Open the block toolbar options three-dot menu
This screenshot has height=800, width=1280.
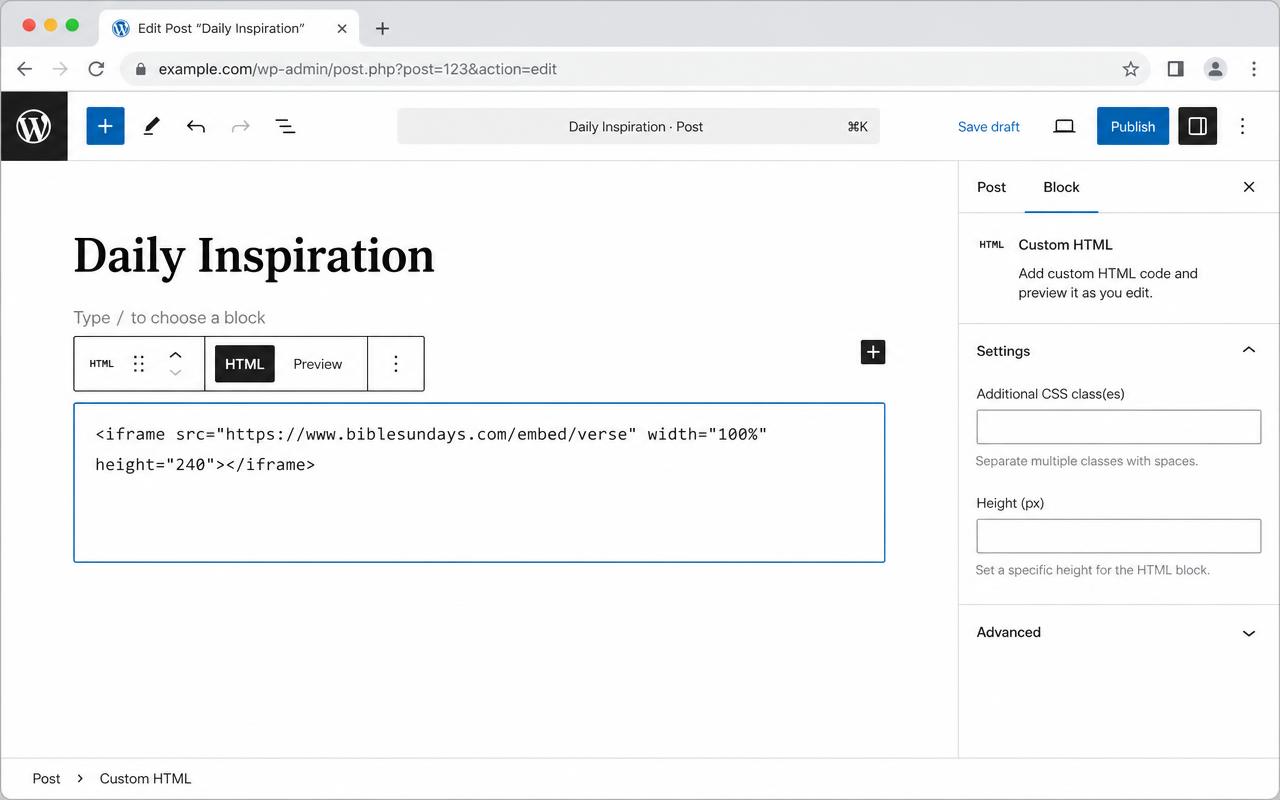[396, 364]
